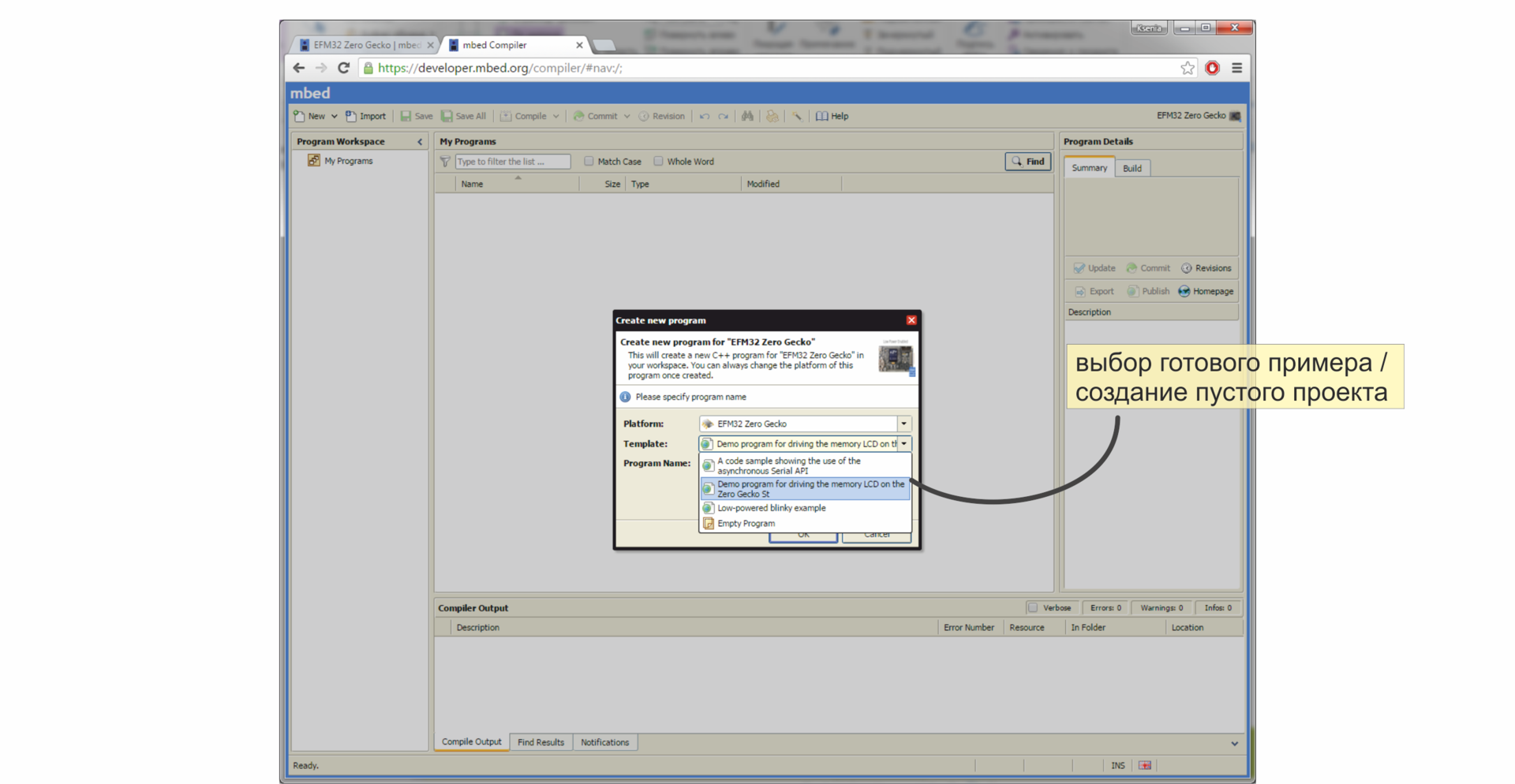Open the Compile dropdown arrow
1515x784 pixels.
point(556,116)
